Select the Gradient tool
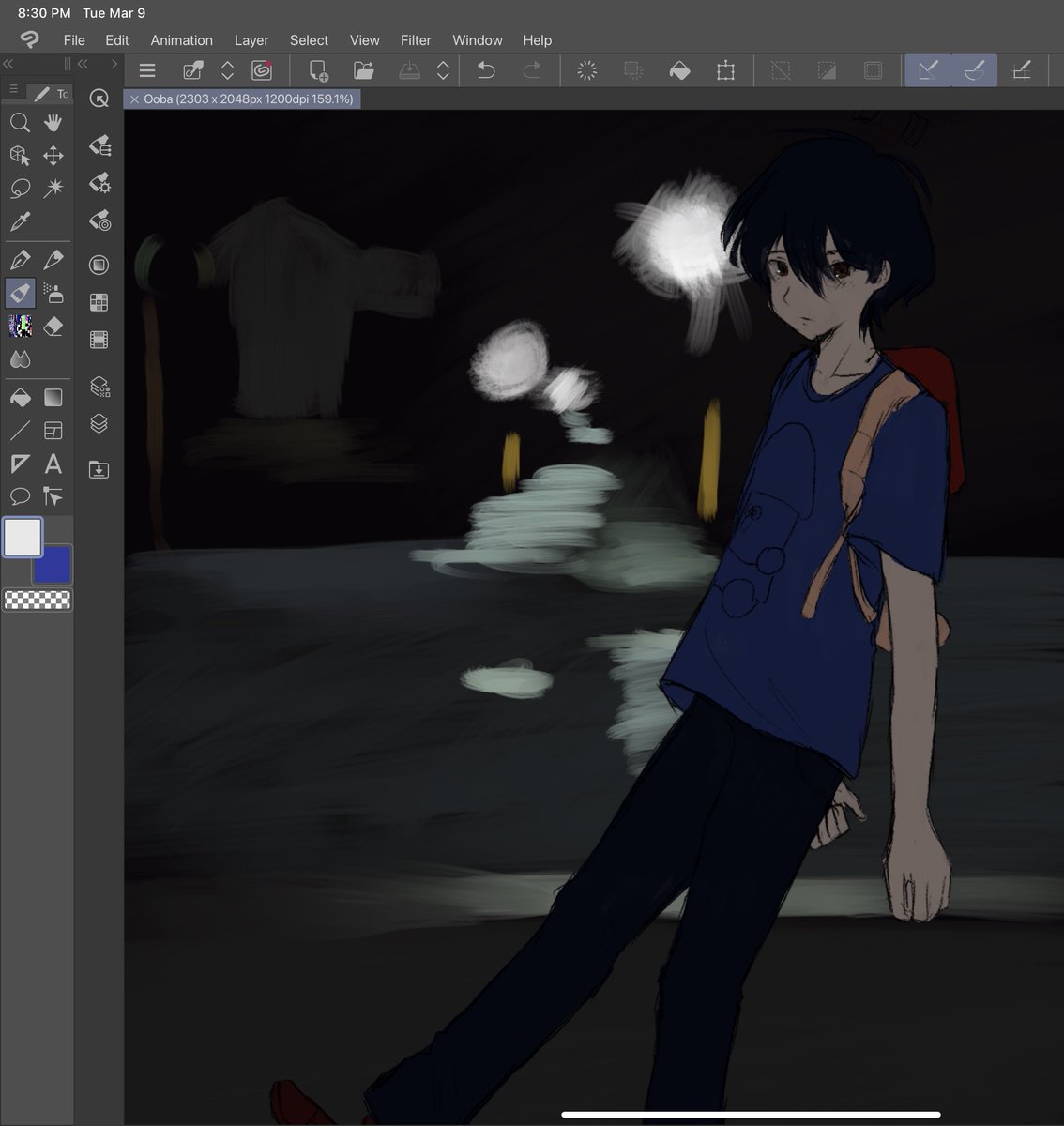 pyautogui.click(x=53, y=398)
